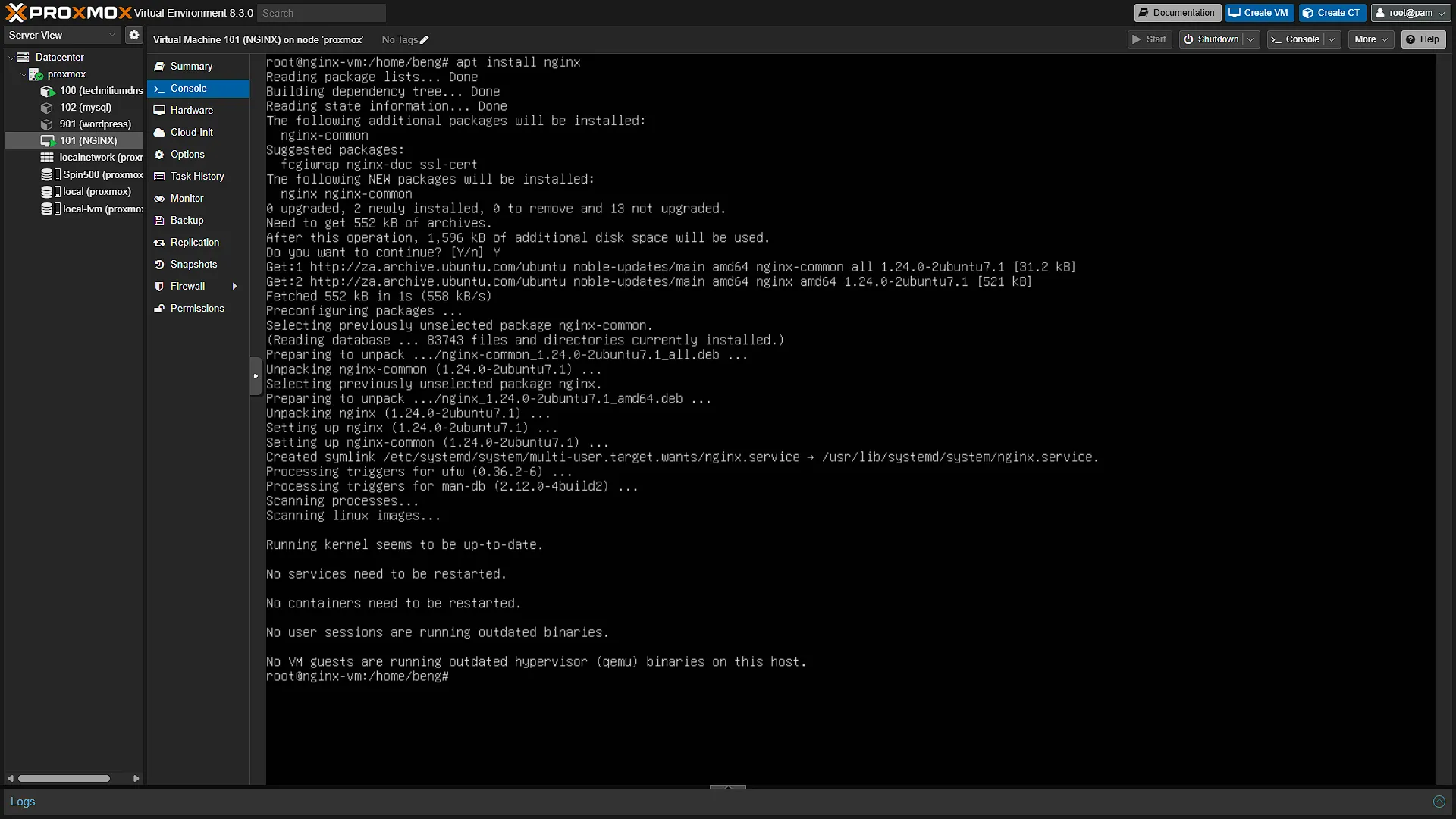Click the Firewall shield icon
This screenshot has width=1456, height=819.
pyautogui.click(x=159, y=287)
